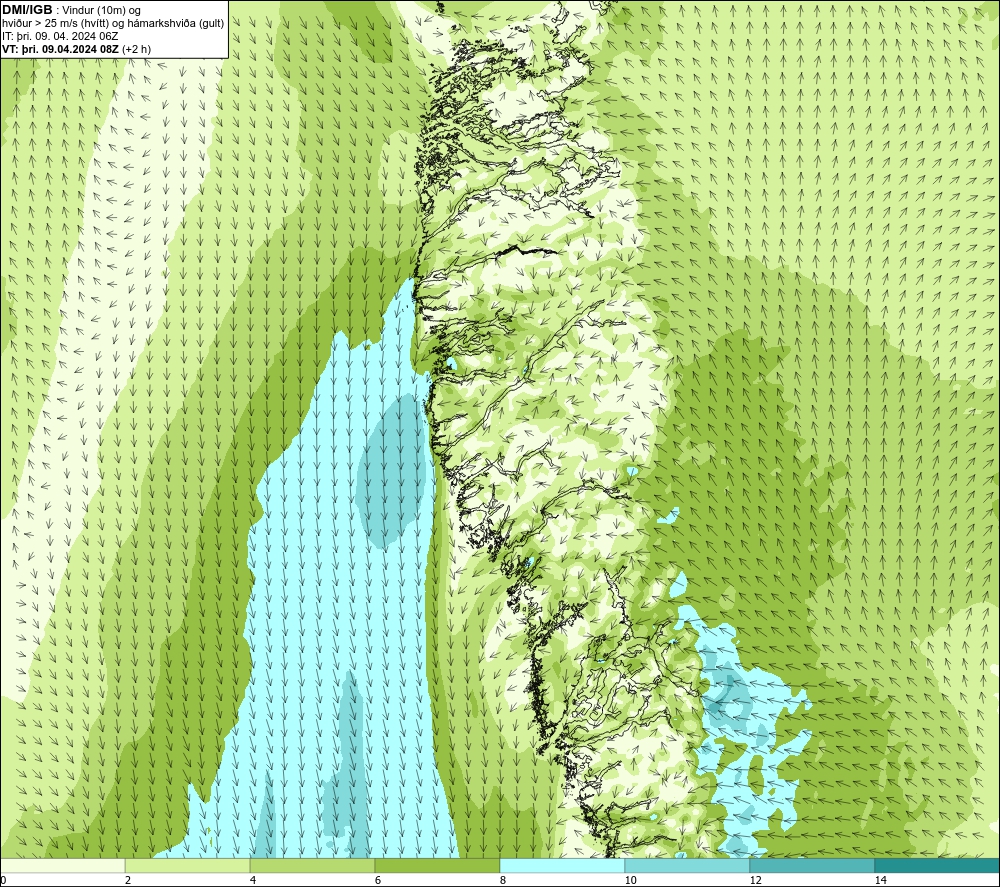
Task: Click the '0' colorbar label
Action: click(x=3, y=880)
